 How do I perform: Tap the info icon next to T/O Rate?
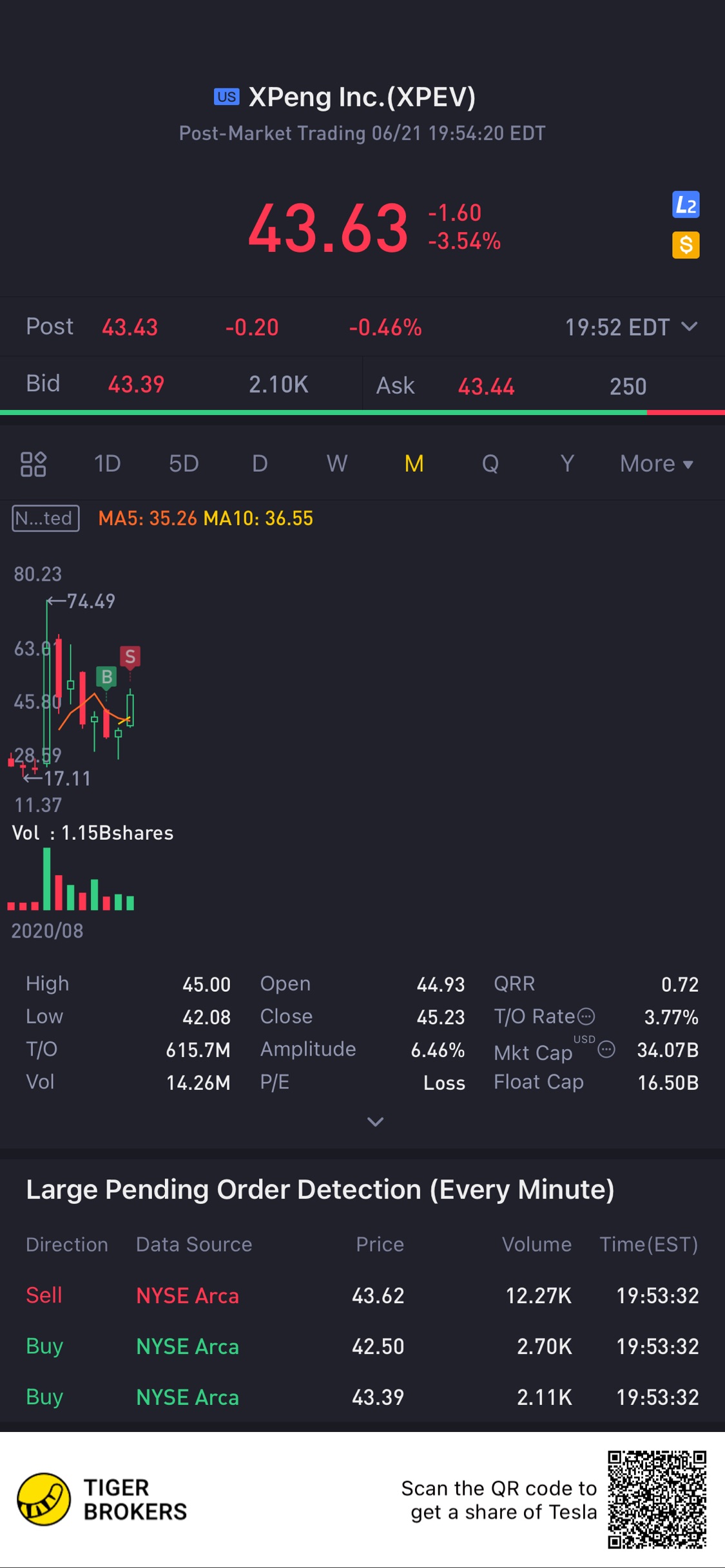pyautogui.click(x=586, y=1016)
